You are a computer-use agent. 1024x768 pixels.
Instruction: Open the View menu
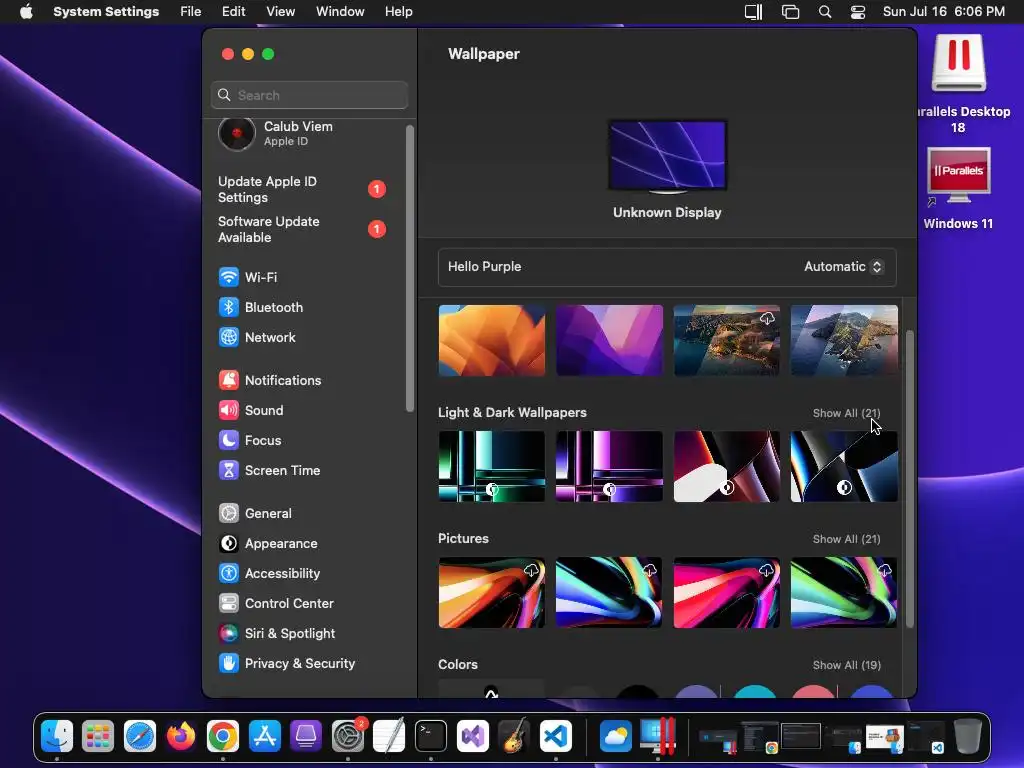(280, 12)
